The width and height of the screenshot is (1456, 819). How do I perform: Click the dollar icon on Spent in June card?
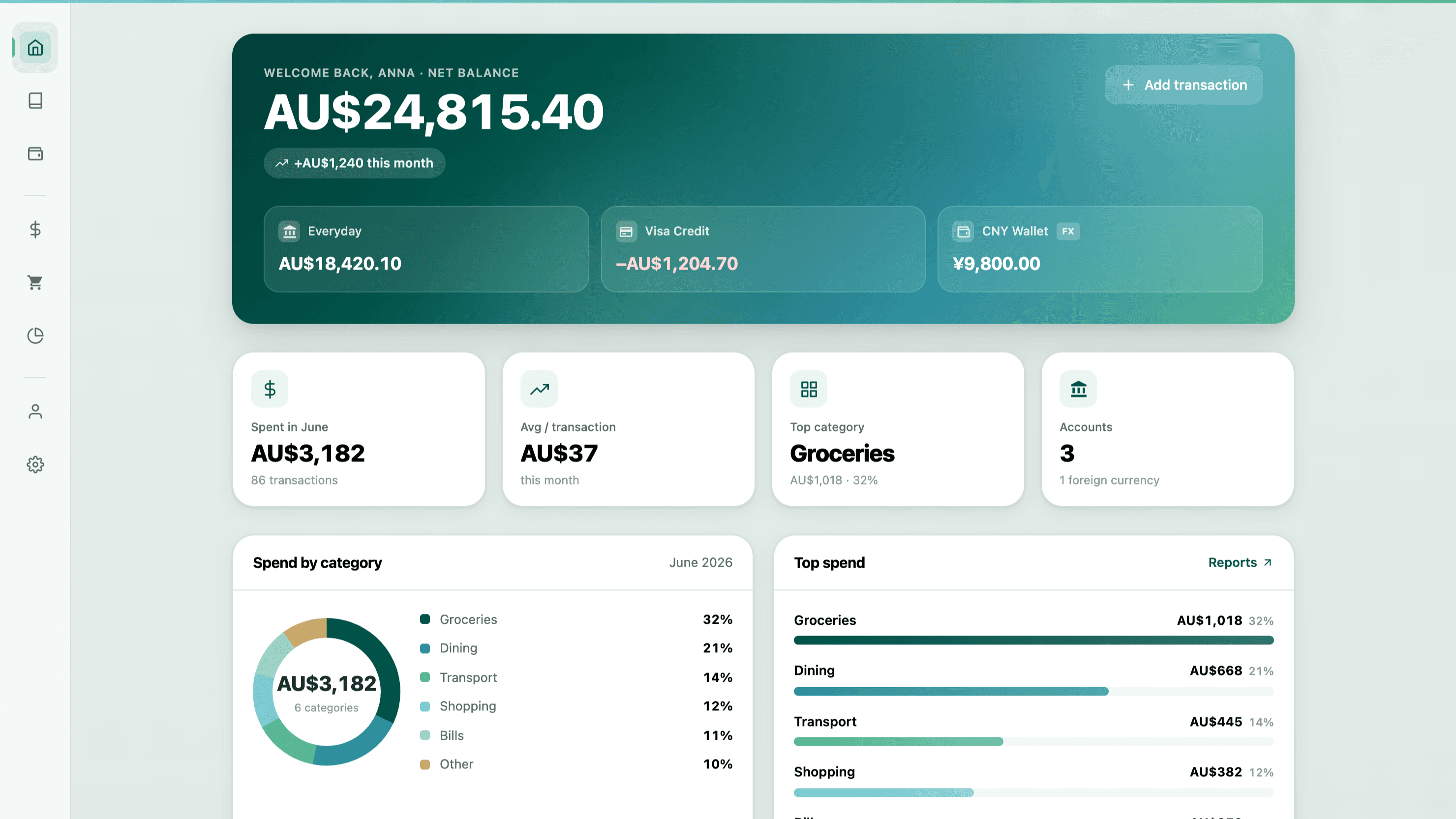(270, 389)
